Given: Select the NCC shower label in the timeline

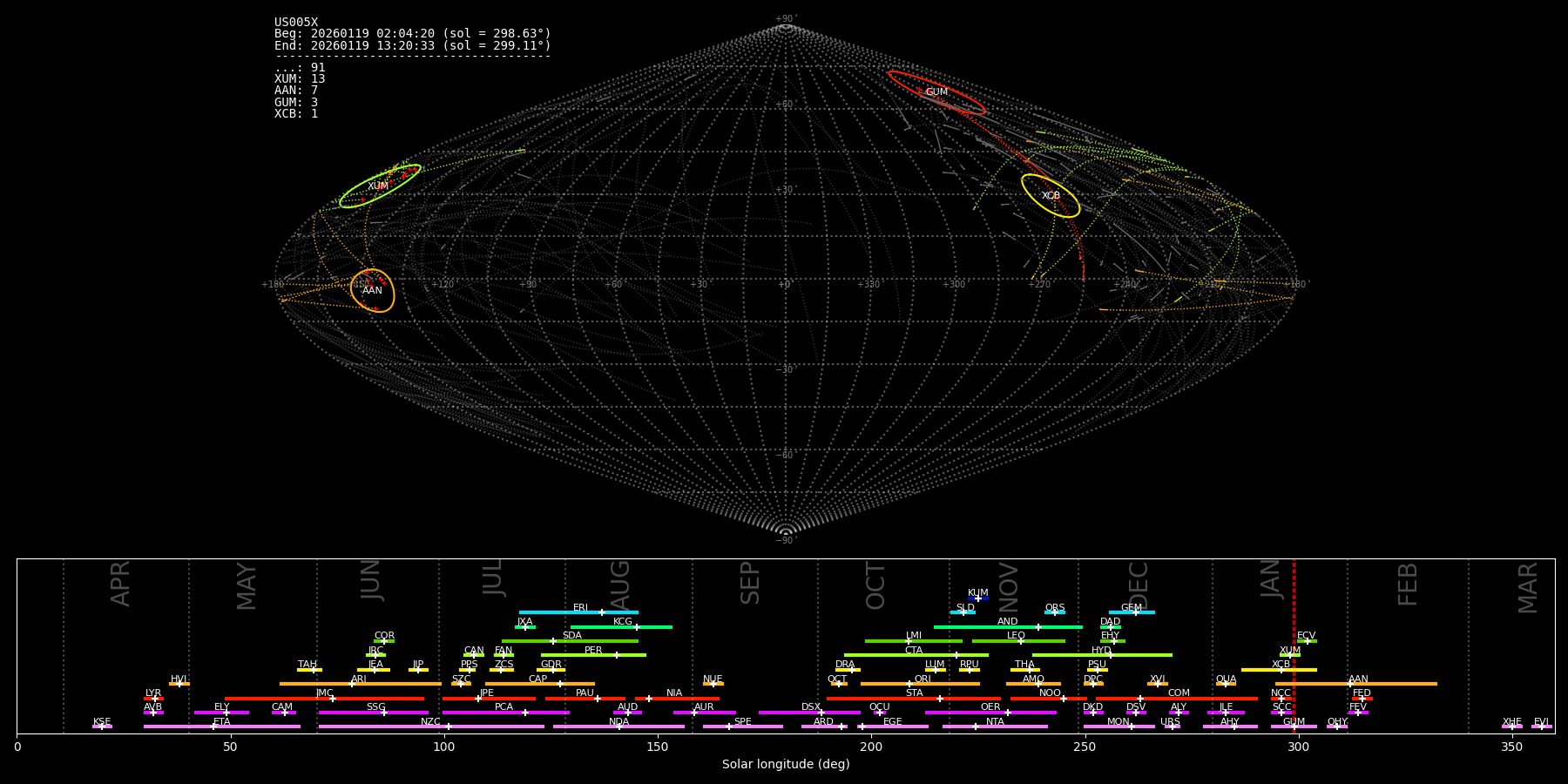Looking at the screenshot, I should (1281, 693).
